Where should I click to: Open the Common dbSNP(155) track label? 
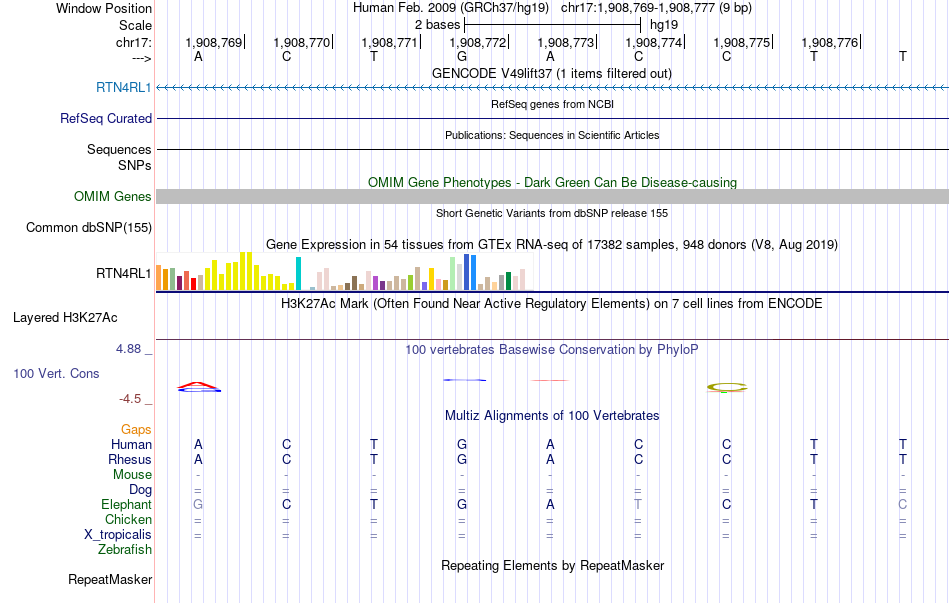88,228
